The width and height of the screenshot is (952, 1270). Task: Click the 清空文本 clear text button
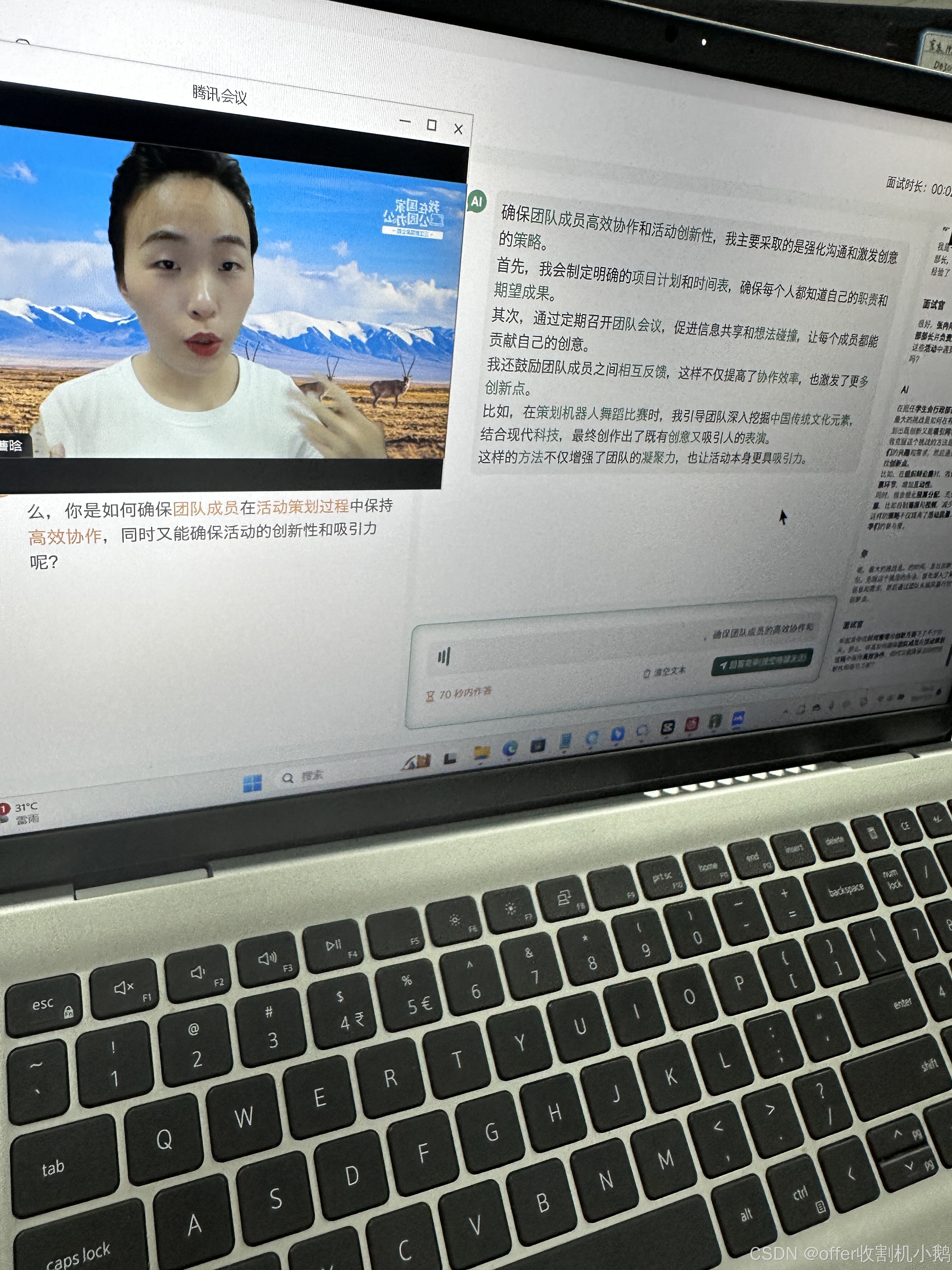click(x=665, y=672)
